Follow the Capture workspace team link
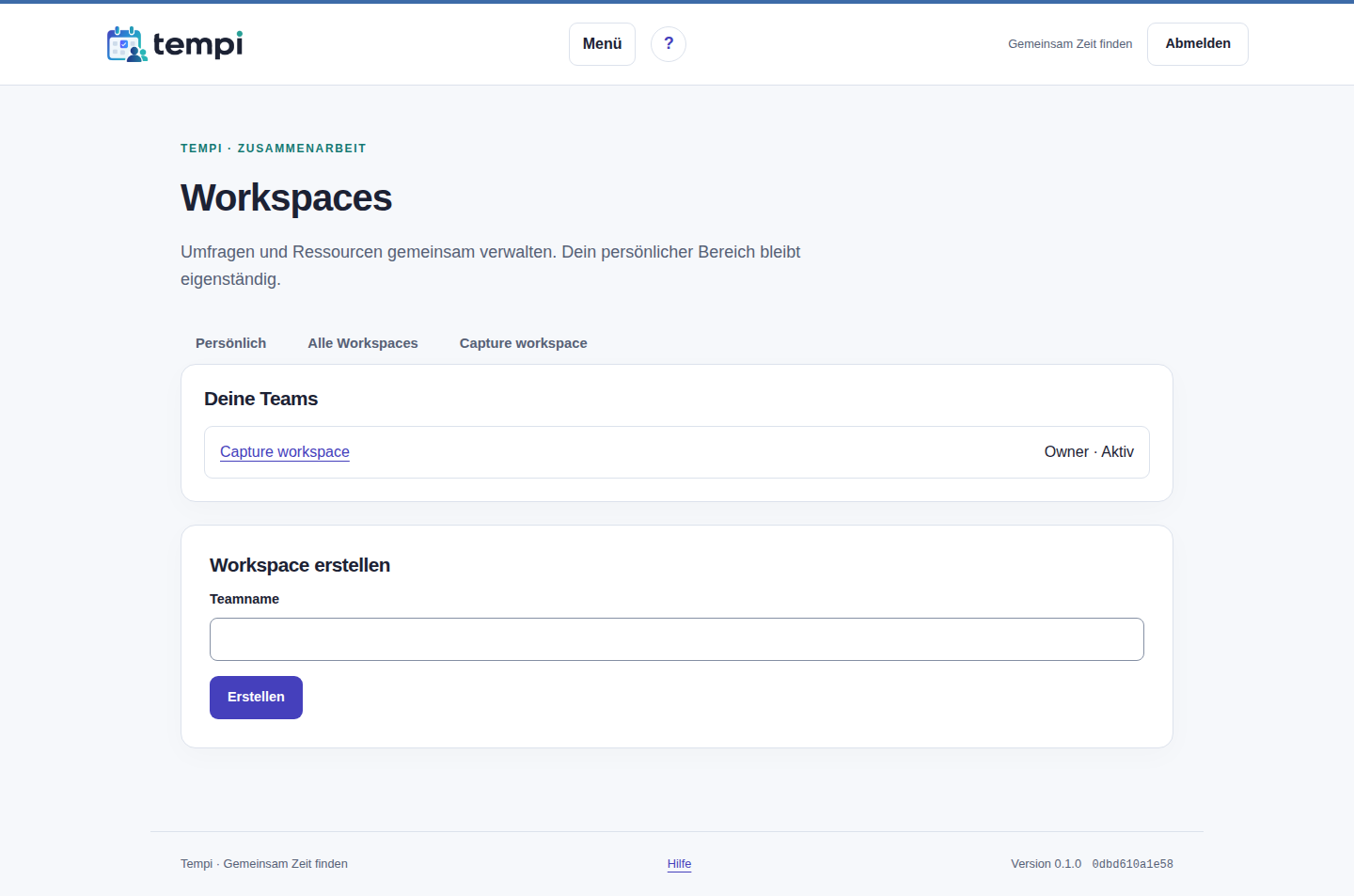Viewport: 1354px width, 896px height. pos(285,452)
